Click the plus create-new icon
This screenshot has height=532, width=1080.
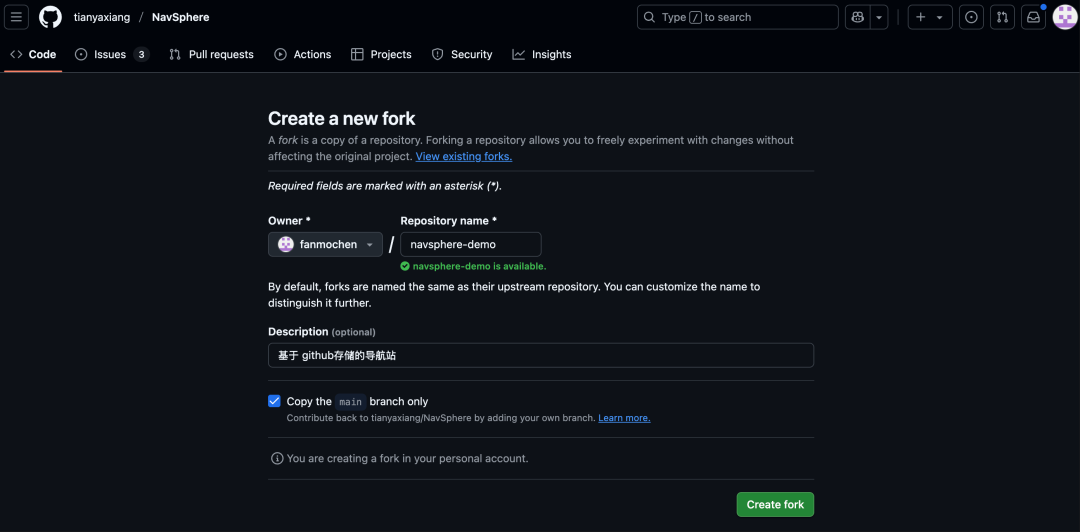click(921, 17)
